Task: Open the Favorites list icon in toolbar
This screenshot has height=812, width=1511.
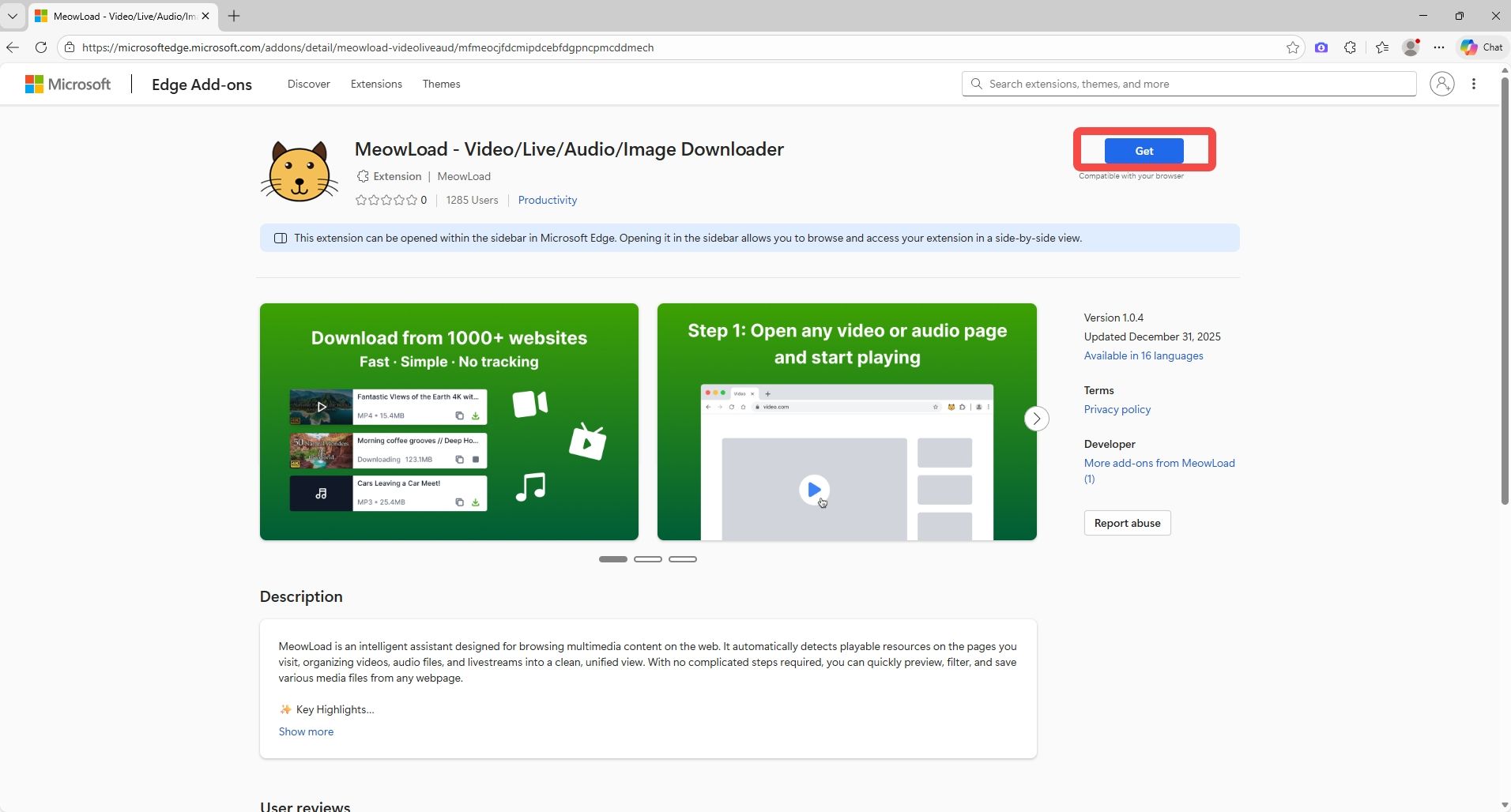Action: pos(1381,47)
